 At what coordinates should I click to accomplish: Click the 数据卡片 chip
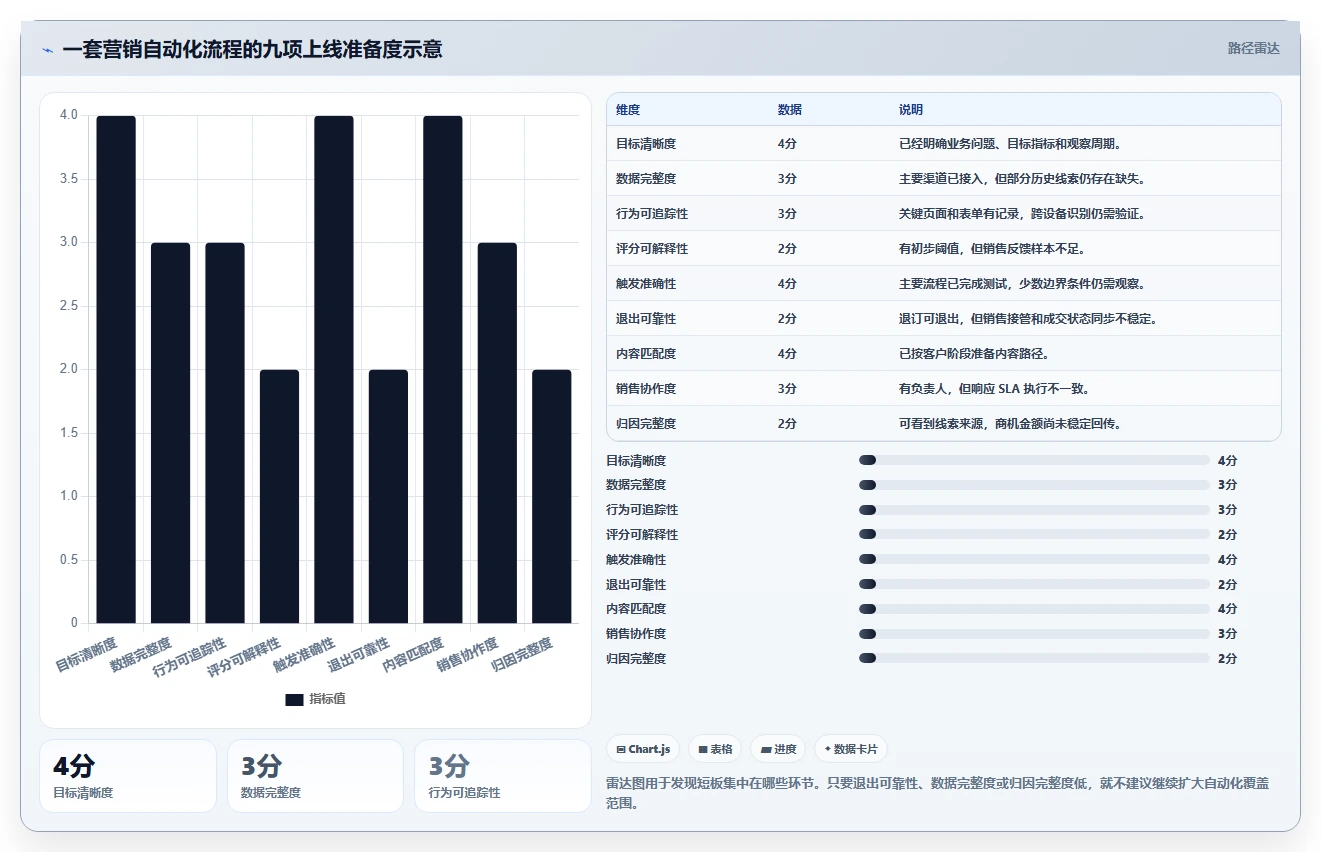(851, 749)
